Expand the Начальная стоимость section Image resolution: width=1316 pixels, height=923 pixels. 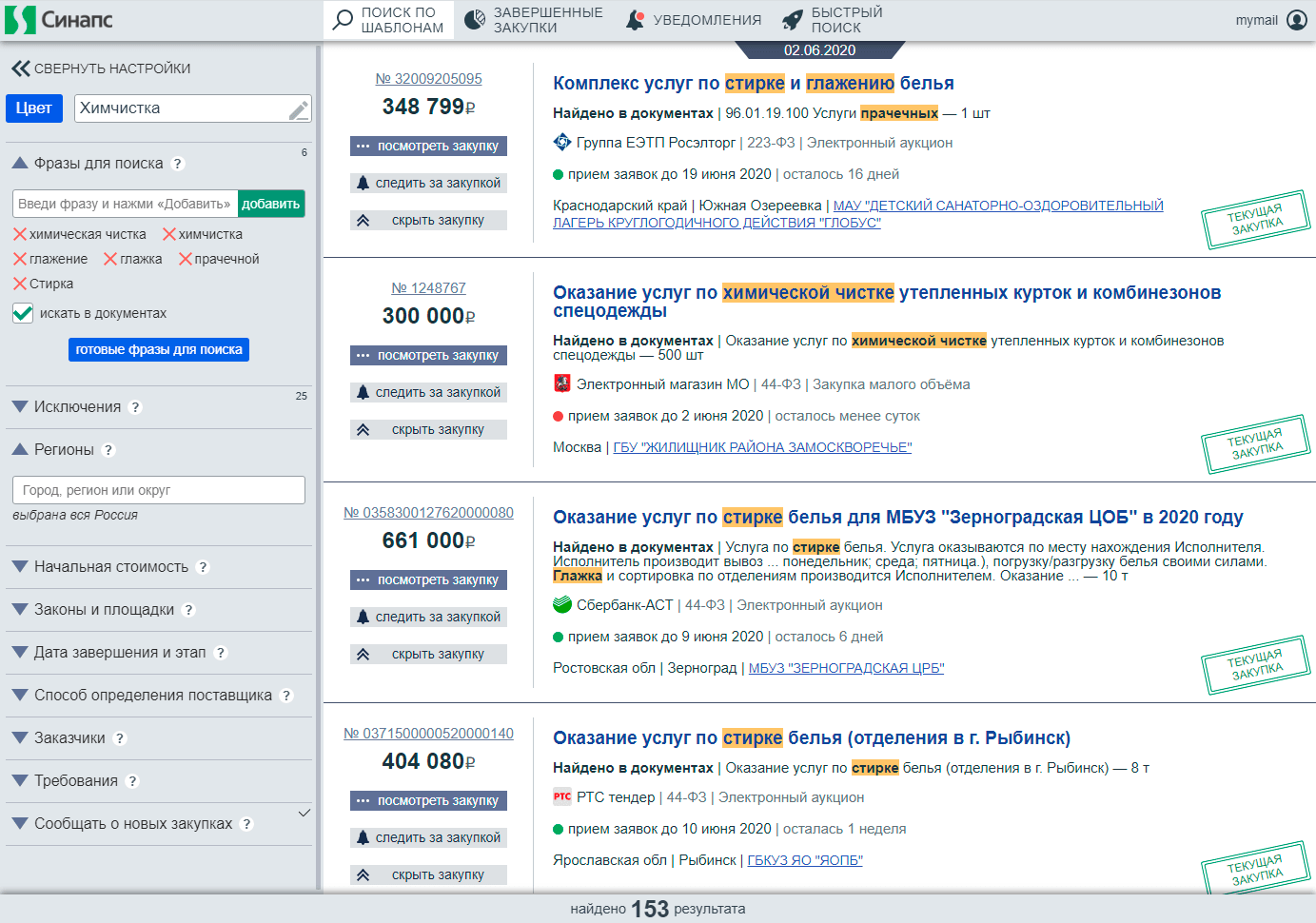tap(20, 567)
